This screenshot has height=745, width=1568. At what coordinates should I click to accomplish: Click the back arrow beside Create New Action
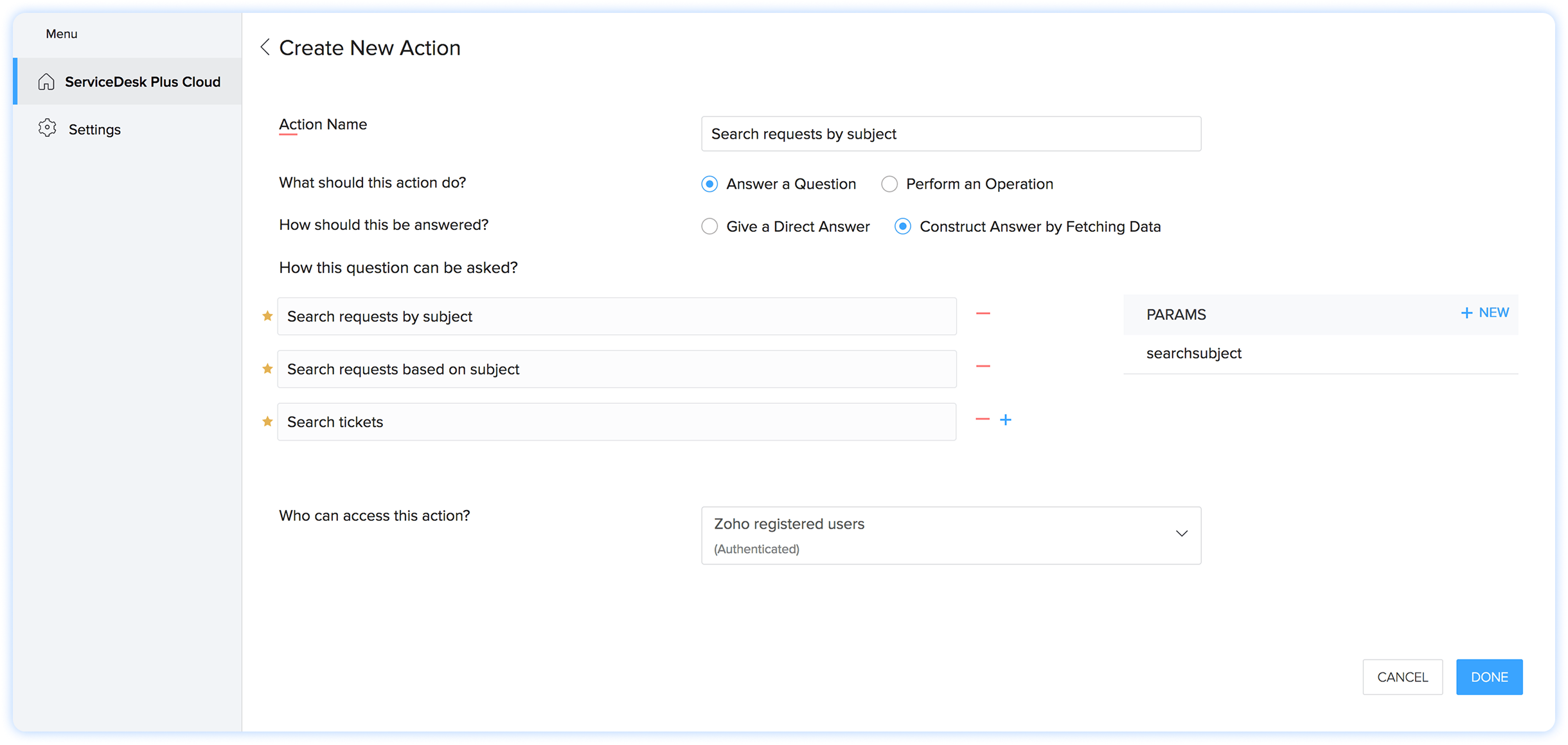265,47
